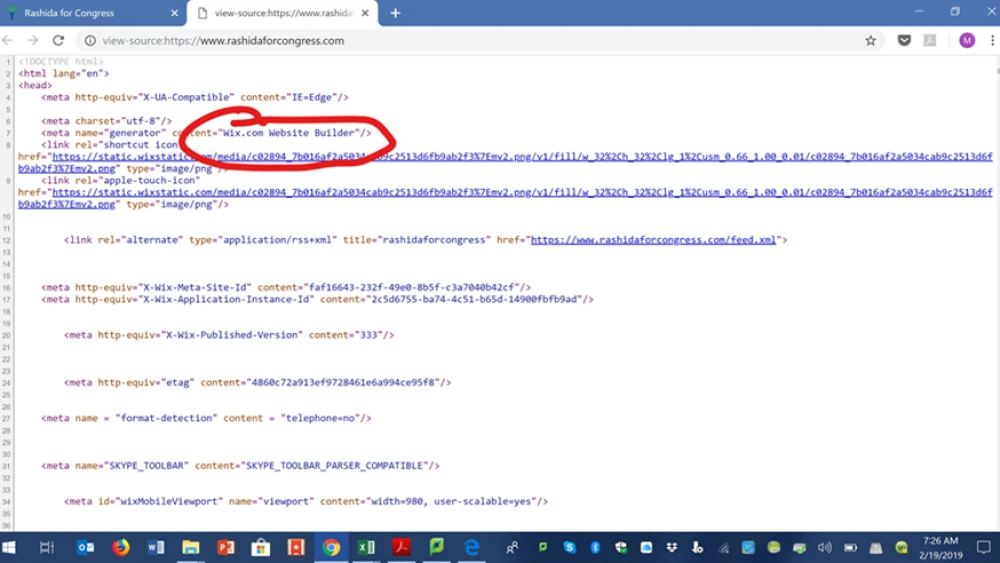Open the People icon in the taskbar

[512, 547]
